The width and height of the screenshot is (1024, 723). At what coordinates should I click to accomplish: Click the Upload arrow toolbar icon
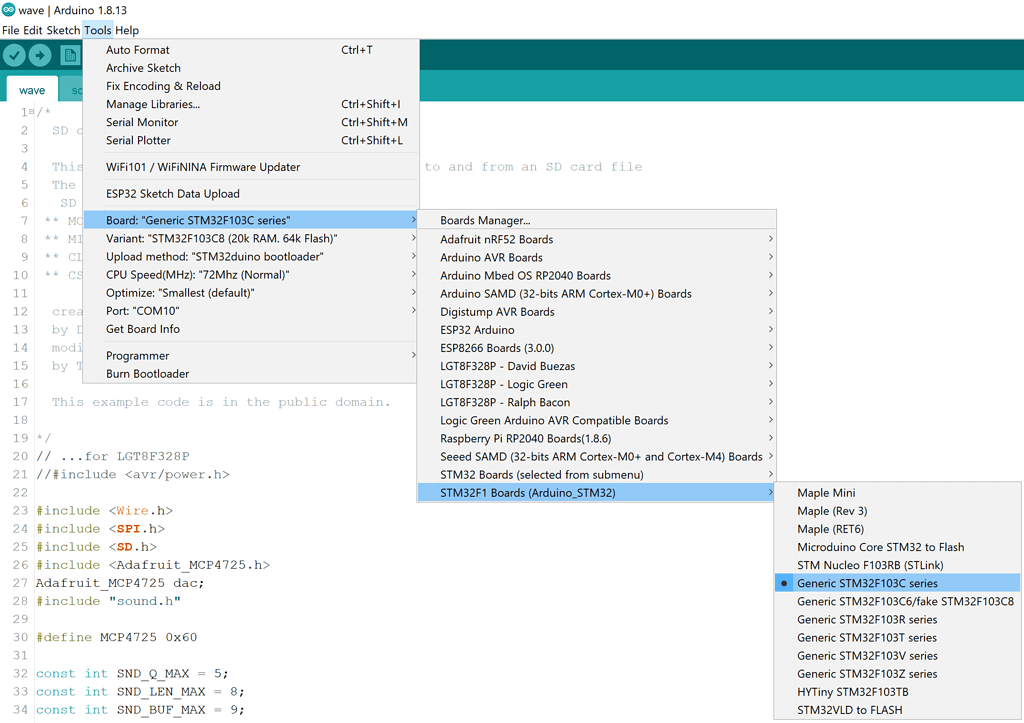click(x=40, y=56)
